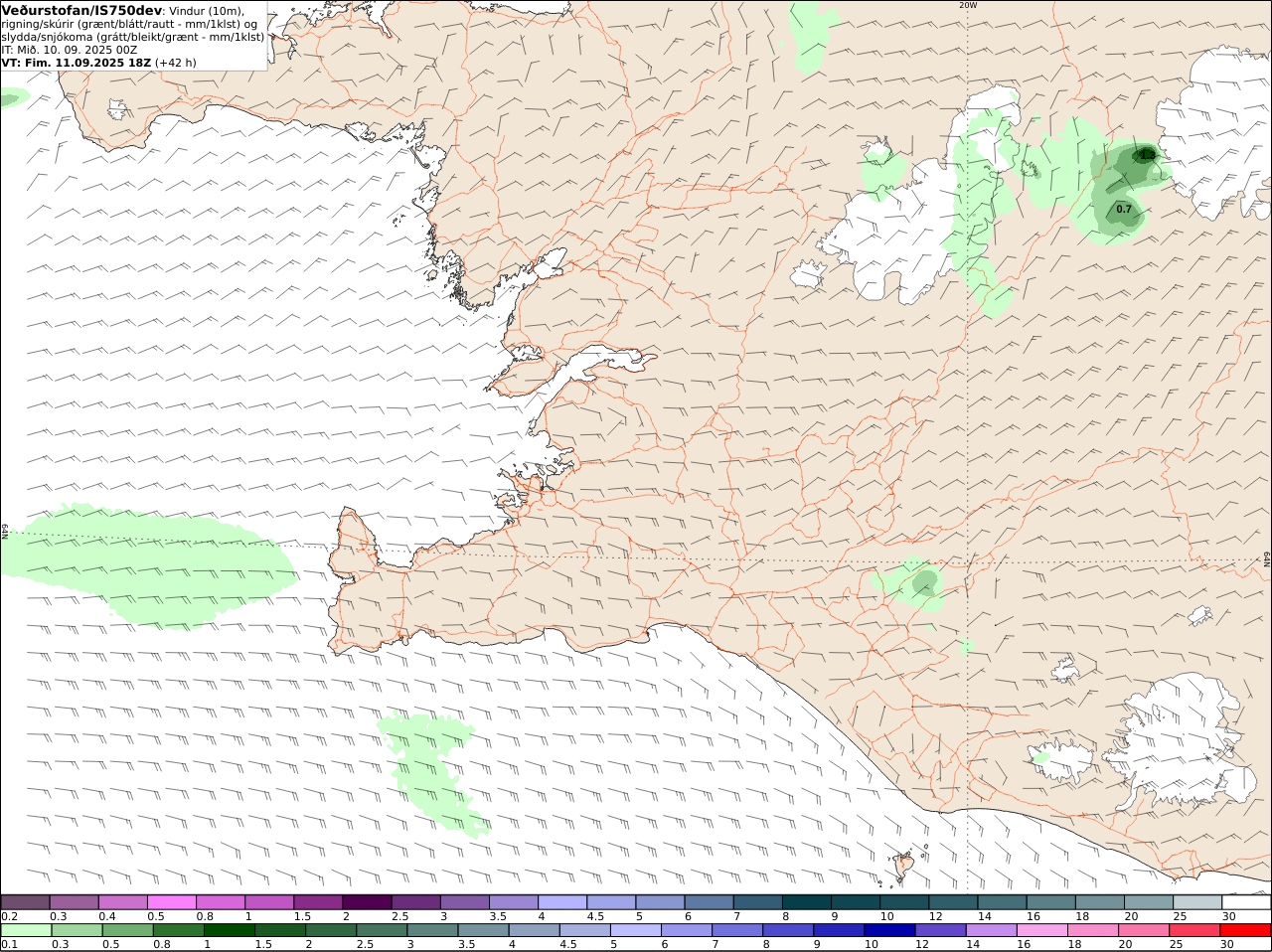Pick the rain legend swatch starting at 14 (violet)
Viewport: 1272px width, 952px height.
click(x=992, y=930)
